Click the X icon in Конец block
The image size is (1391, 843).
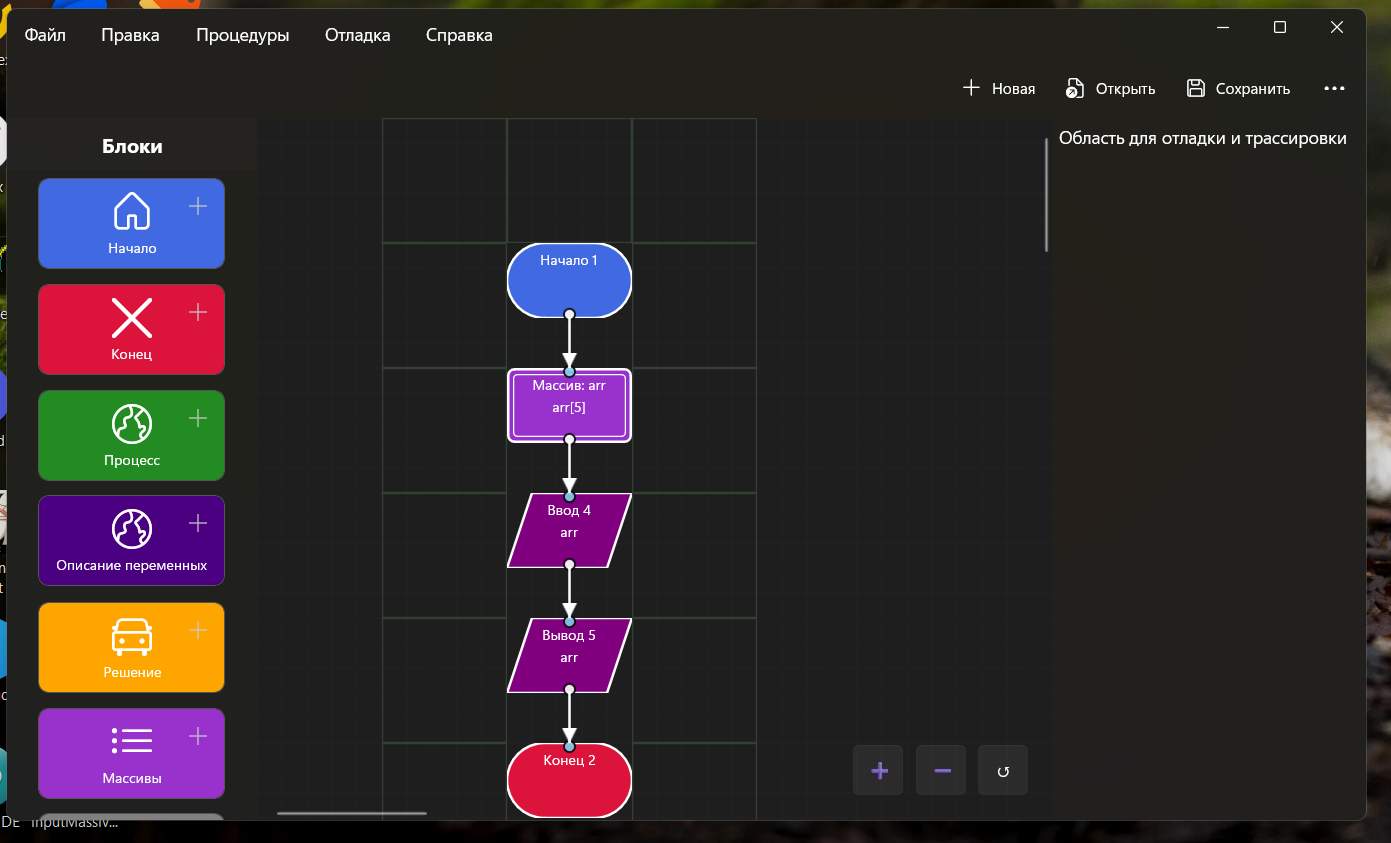(132, 318)
